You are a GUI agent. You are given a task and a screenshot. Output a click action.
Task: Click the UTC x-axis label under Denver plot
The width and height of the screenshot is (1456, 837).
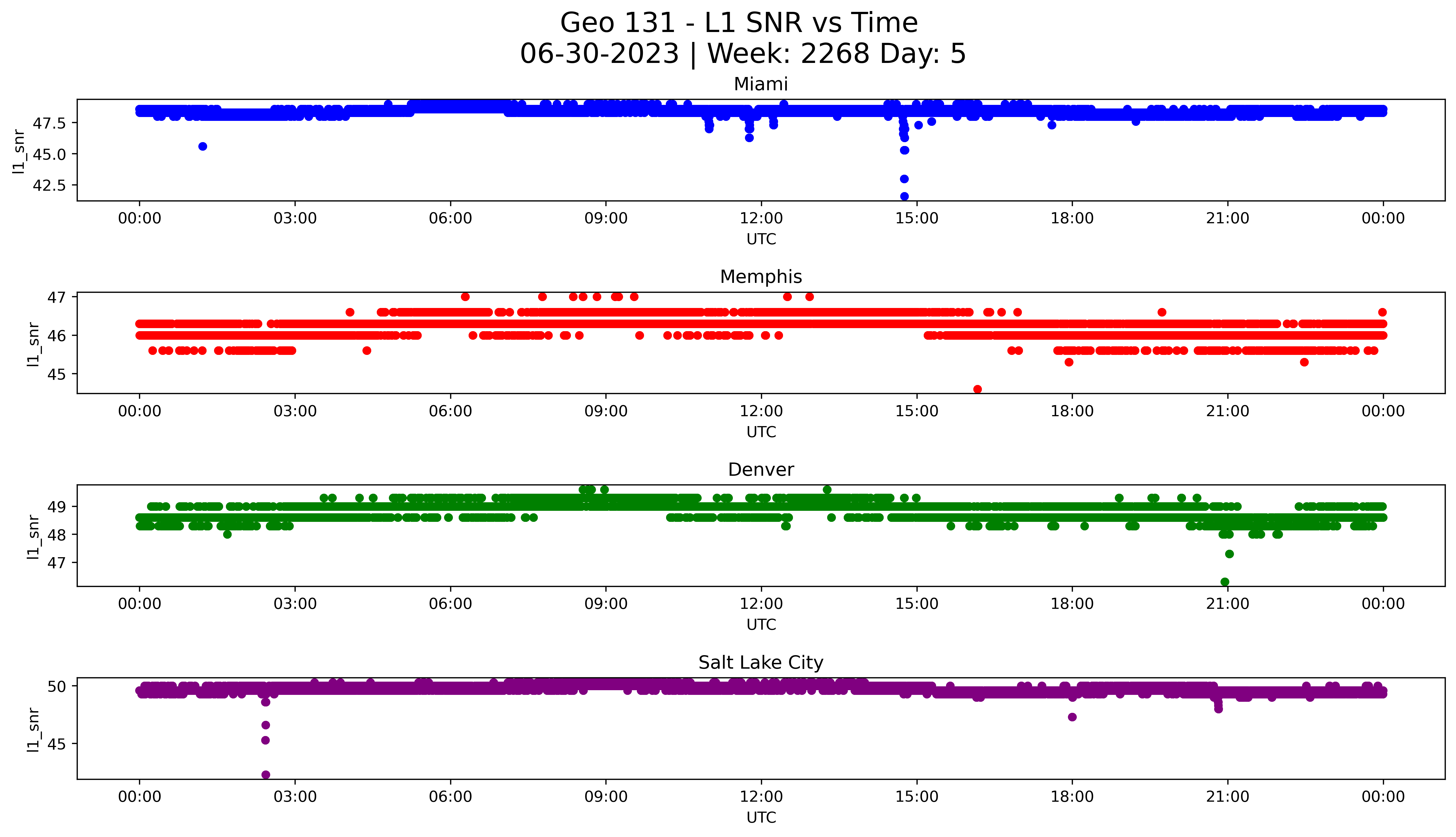tap(761, 625)
